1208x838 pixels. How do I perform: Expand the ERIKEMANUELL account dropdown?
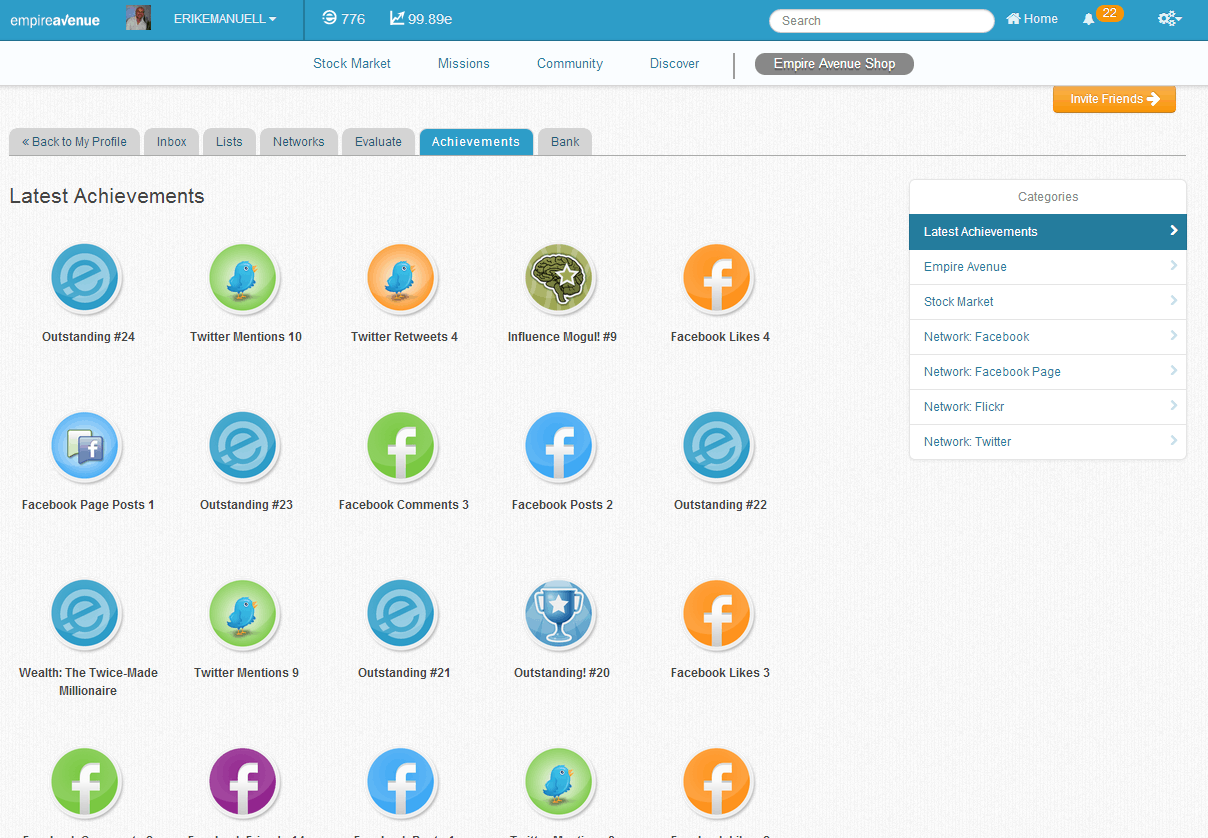tap(225, 19)
